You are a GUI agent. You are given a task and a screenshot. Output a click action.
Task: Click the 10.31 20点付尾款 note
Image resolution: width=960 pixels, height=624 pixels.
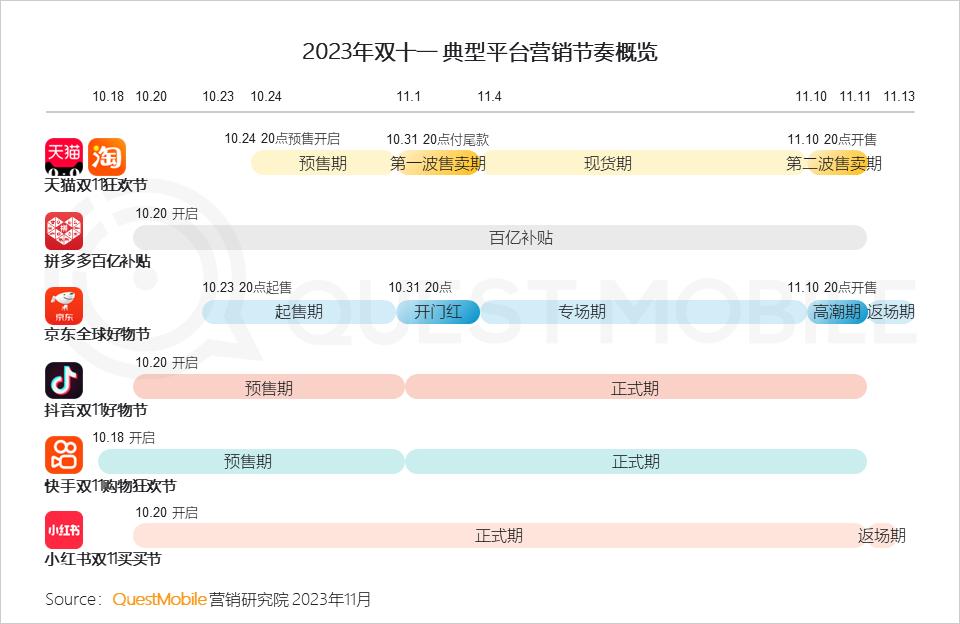tap(438, 139)
